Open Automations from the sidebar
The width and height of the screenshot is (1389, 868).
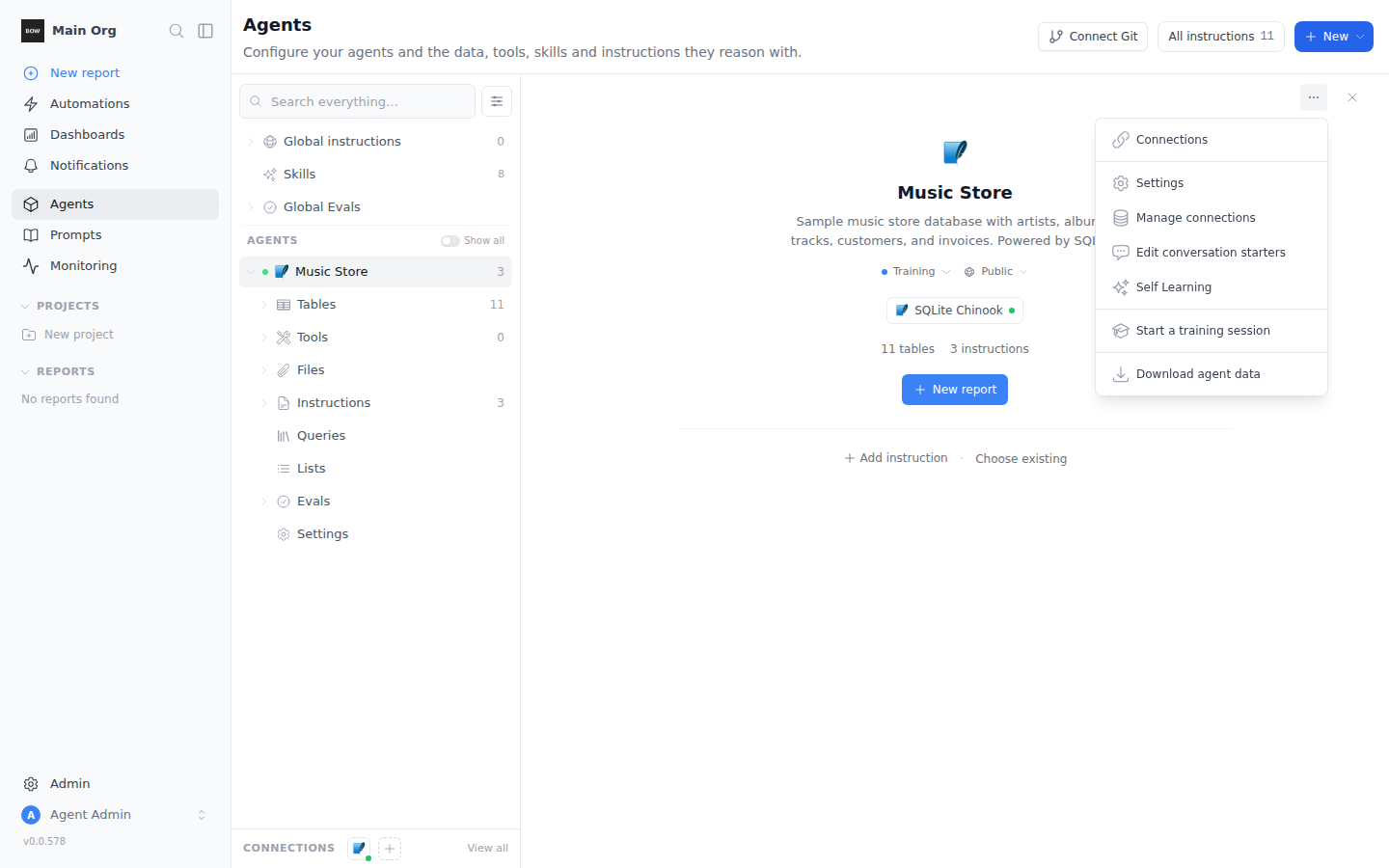[116, 104]
